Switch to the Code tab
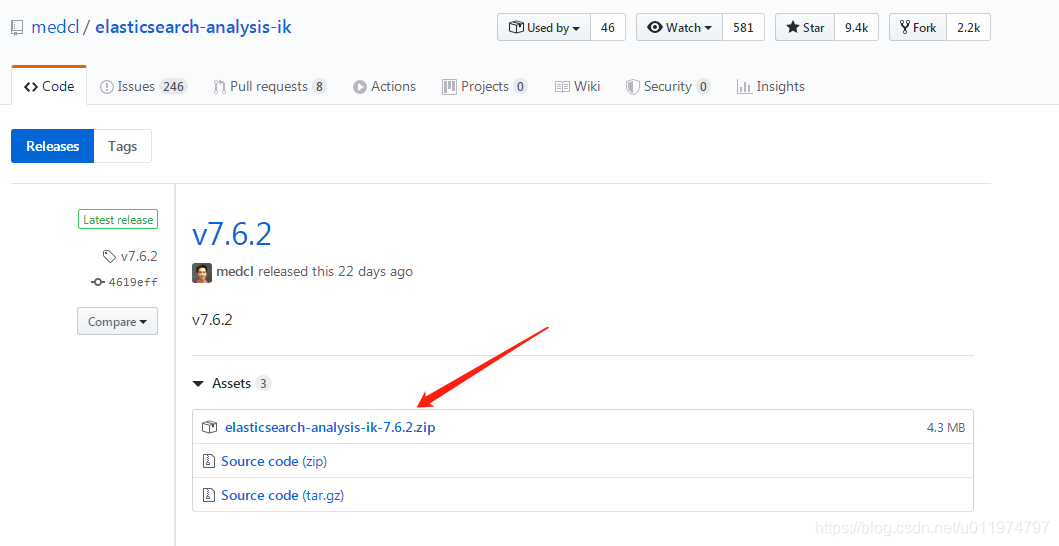This screenshot has width=1059, height=546. click(49, 86)
